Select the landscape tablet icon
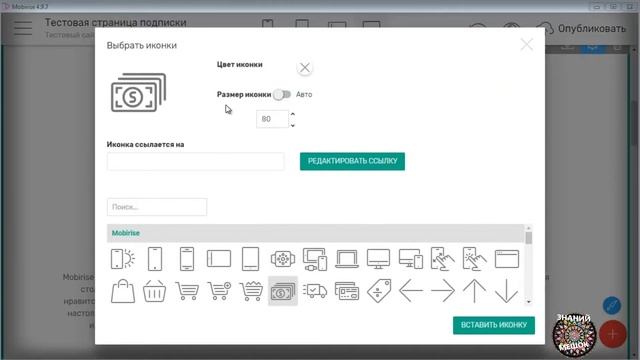The height and width of the screenshot is (360, 640). 219,259
